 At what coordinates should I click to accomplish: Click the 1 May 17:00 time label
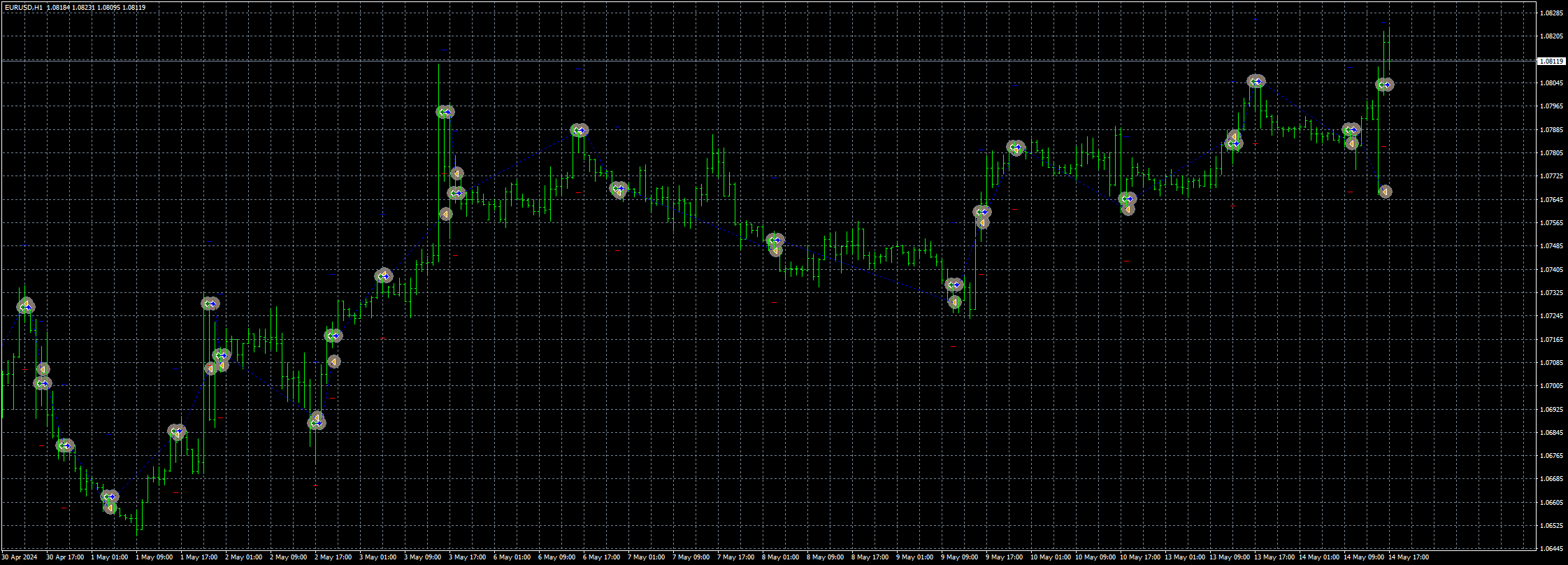pyautogui.click(x=199, y=557)
